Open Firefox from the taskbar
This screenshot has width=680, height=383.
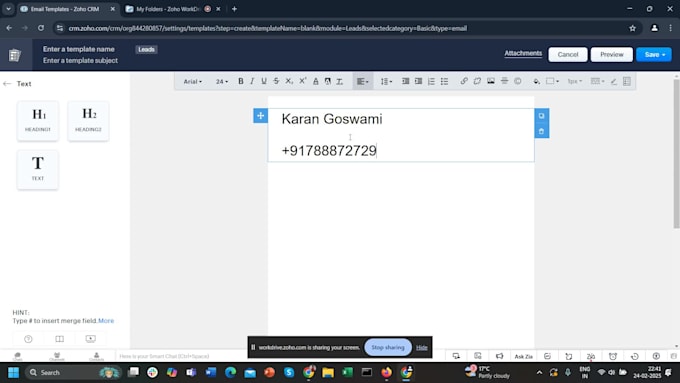click(x=386, y=372)
